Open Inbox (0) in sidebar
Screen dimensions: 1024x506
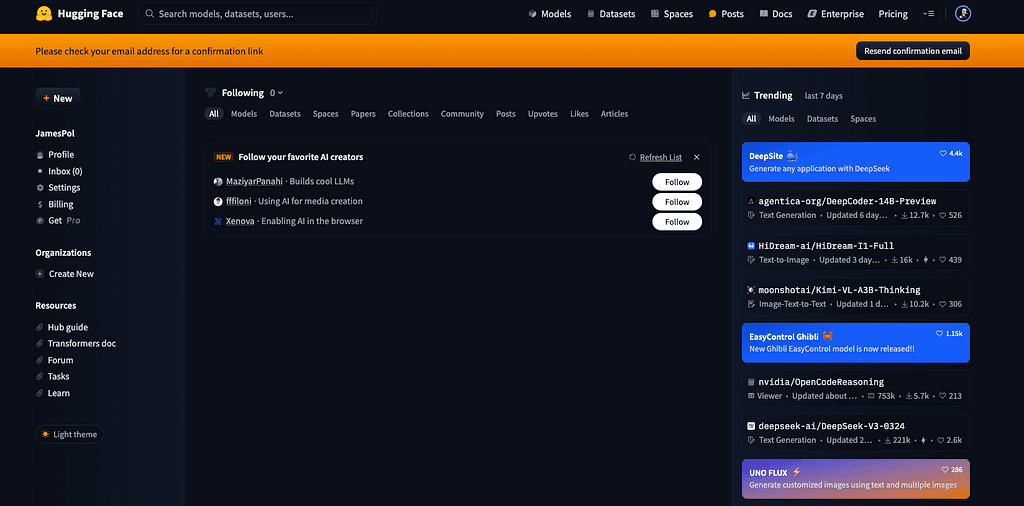click(x=59, y=171)
